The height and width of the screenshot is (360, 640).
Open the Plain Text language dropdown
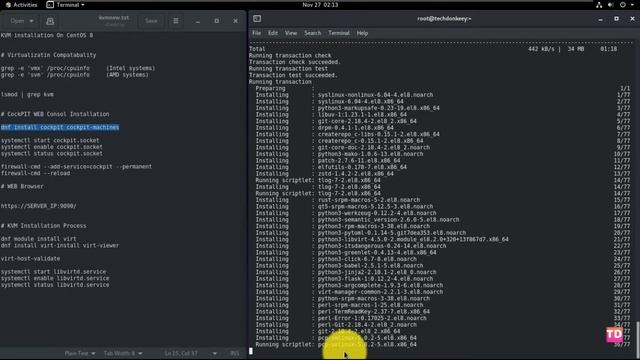tap(80, 353)
